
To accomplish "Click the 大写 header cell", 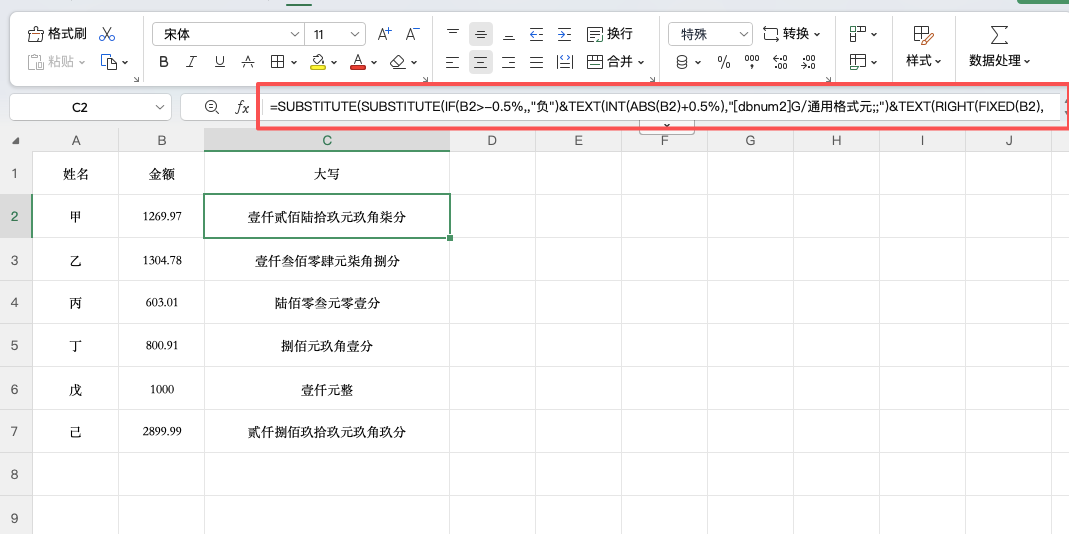I will pos(327,173).
